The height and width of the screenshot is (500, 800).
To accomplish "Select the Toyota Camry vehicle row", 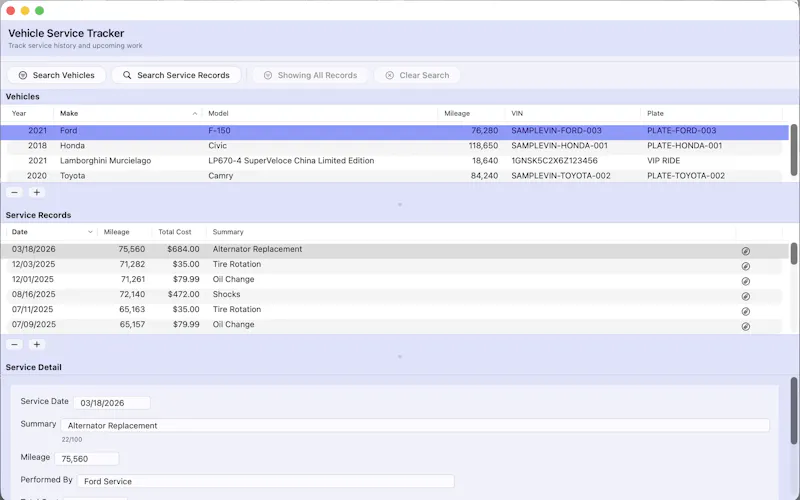I will (x=394, y=176).
